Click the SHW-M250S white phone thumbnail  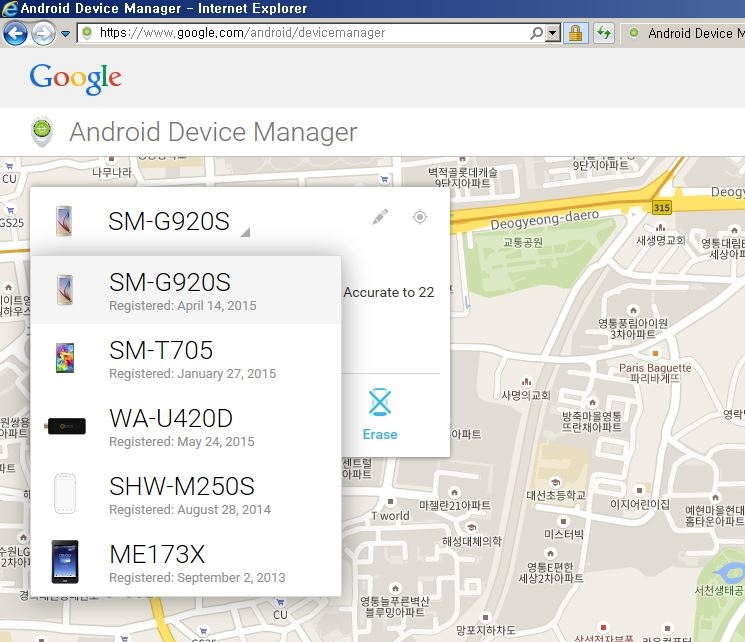(65, 494)
